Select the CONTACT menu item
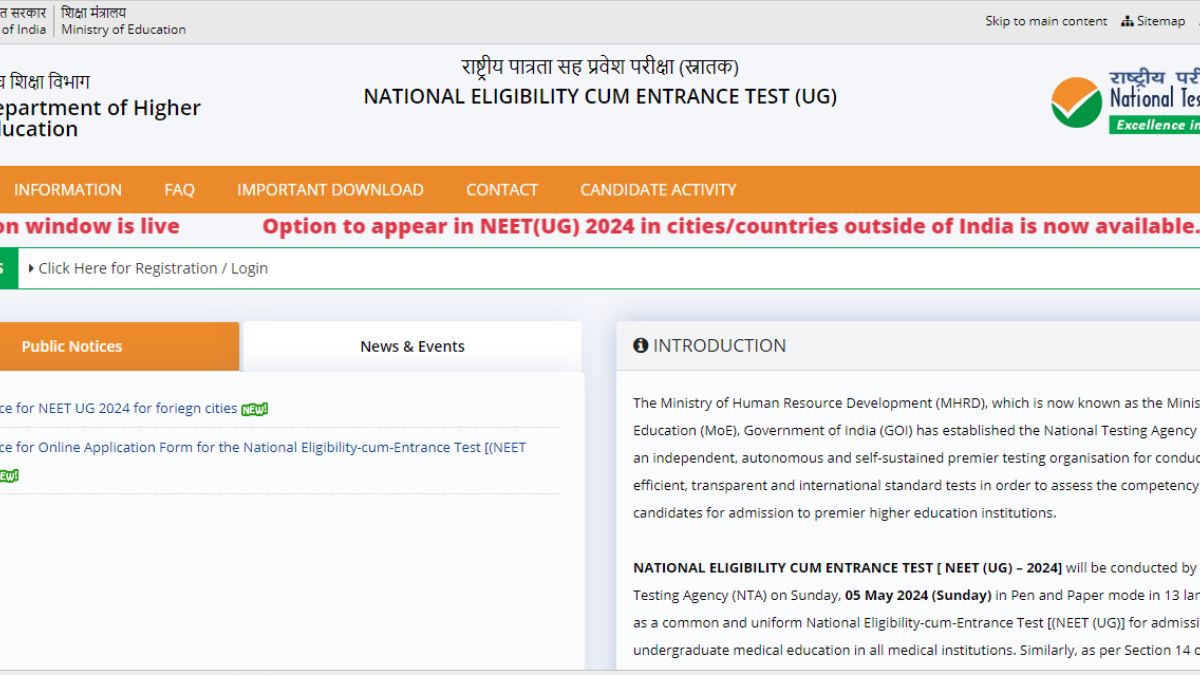The image size is (1200, 675). pos(501,189)
